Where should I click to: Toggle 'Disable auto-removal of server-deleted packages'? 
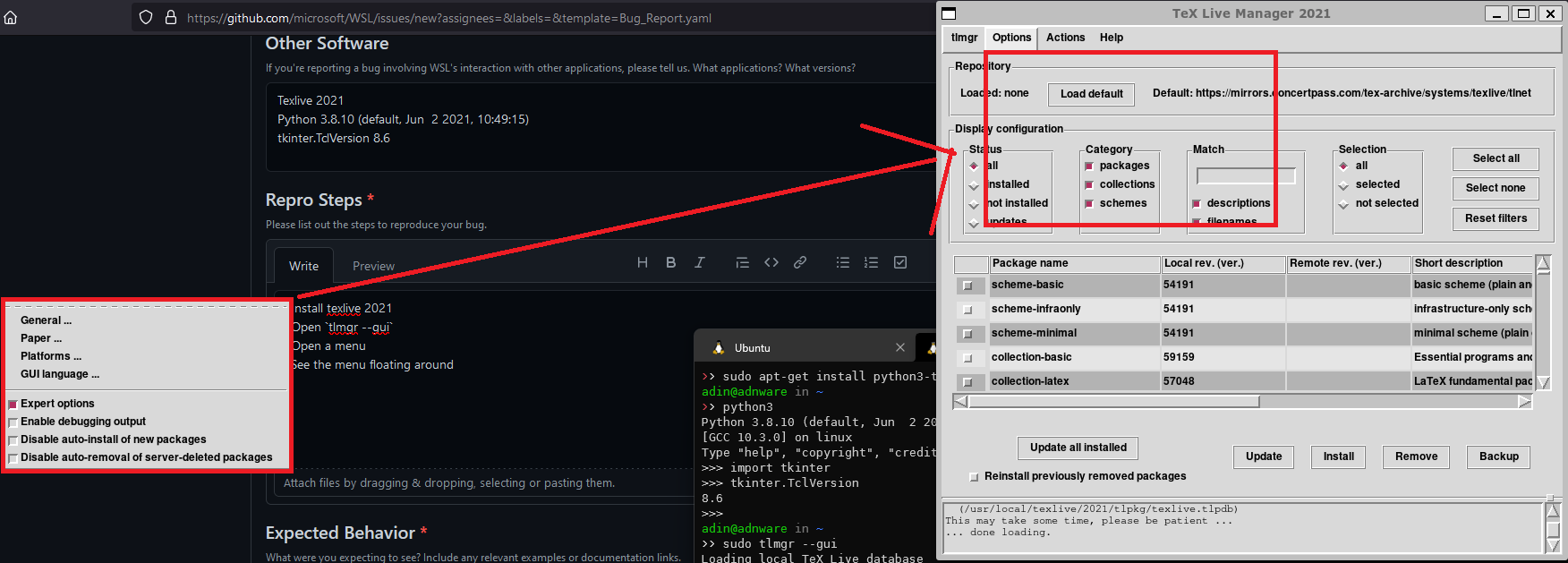click(x=13, y=458)
